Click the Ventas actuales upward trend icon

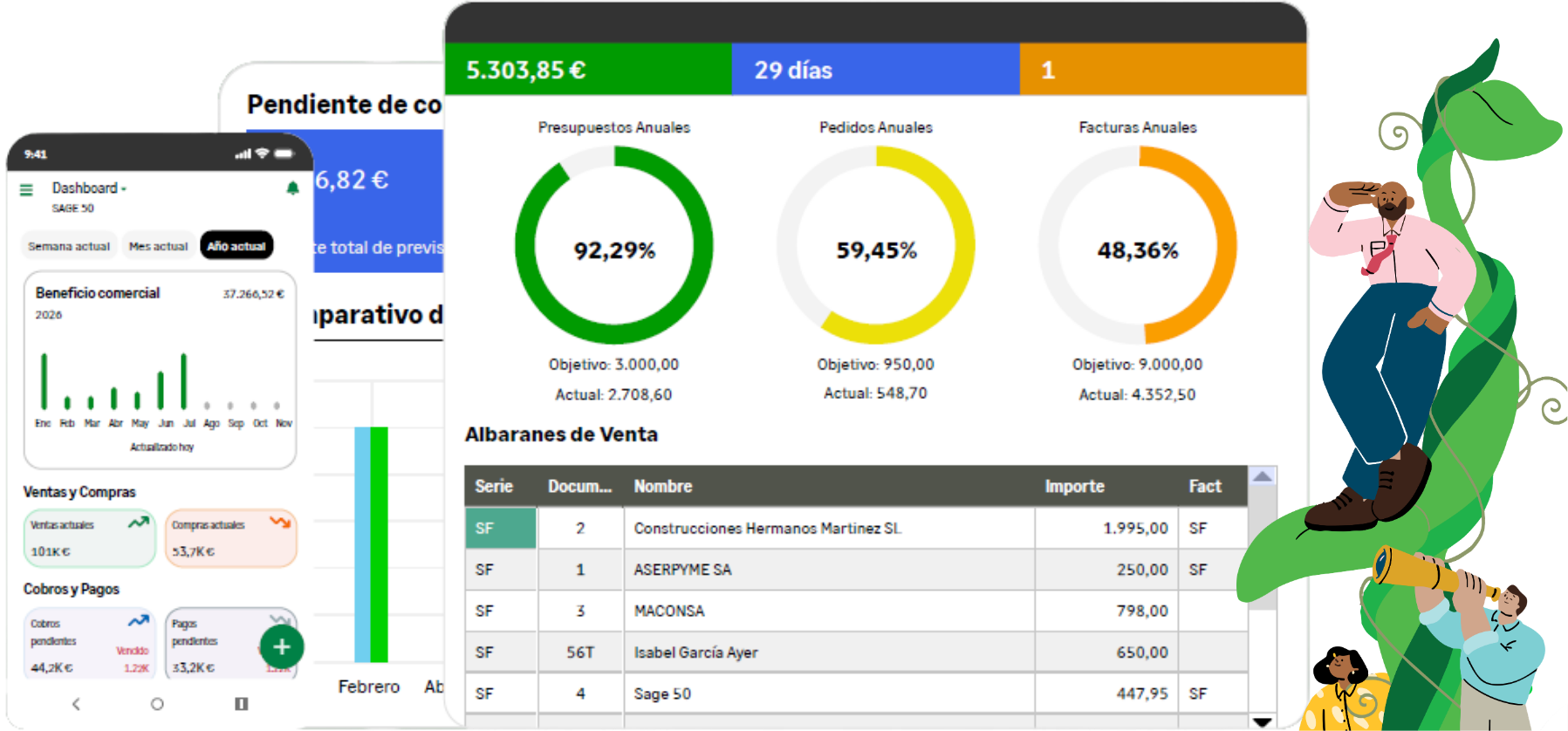point(138,523)
